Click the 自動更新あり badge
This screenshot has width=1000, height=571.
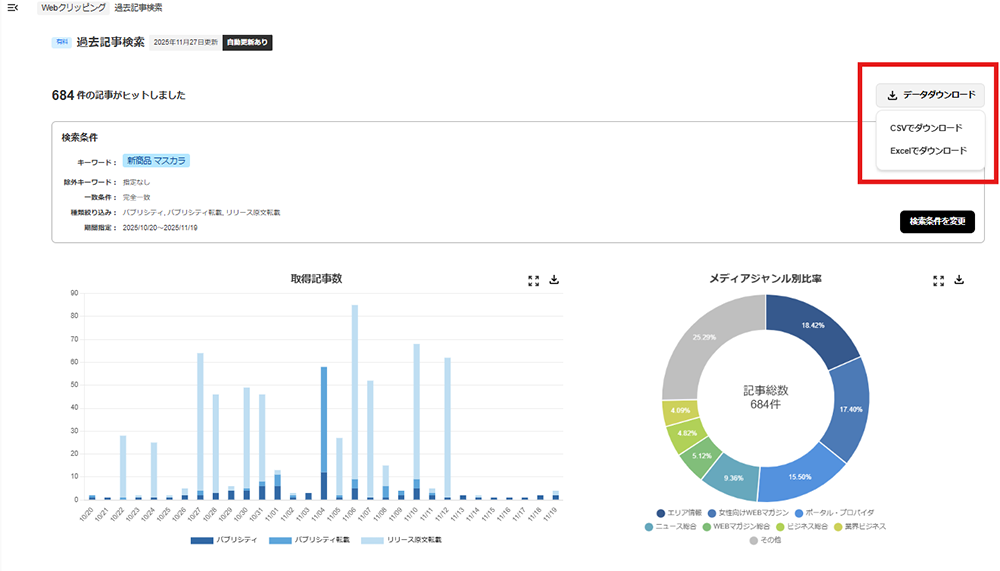pyautogui.click(x=247, y=43)
